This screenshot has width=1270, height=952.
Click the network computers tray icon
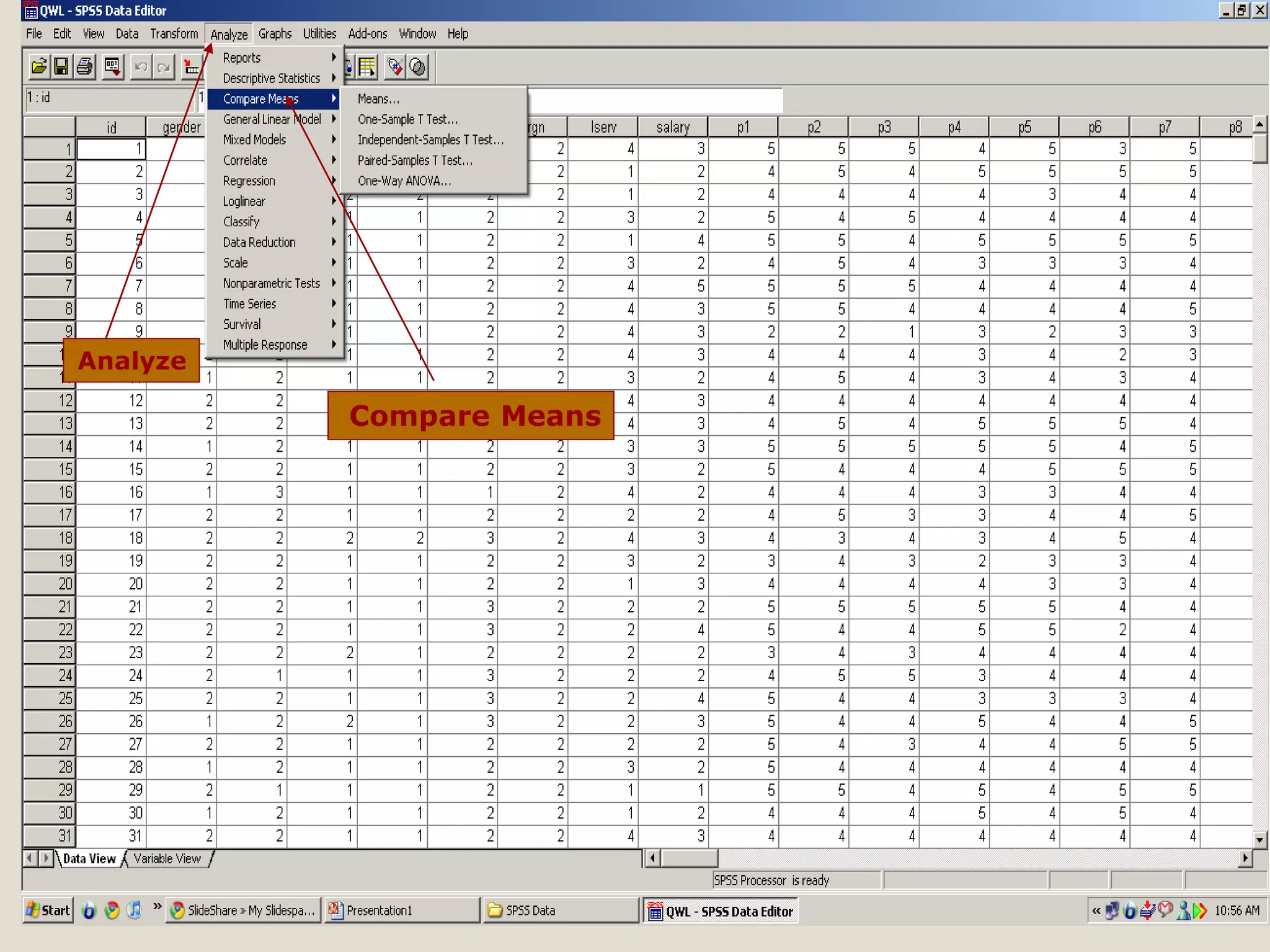pyautogui.click(x=1112, y=910)
